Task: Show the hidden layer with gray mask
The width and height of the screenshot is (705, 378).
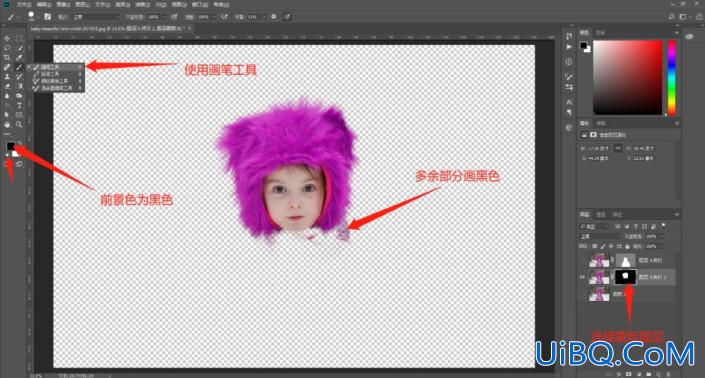Action: click(583, 260)
